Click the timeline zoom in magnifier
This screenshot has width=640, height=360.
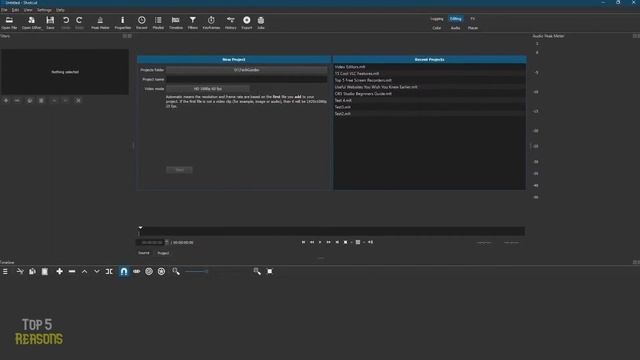pos(257,271)
